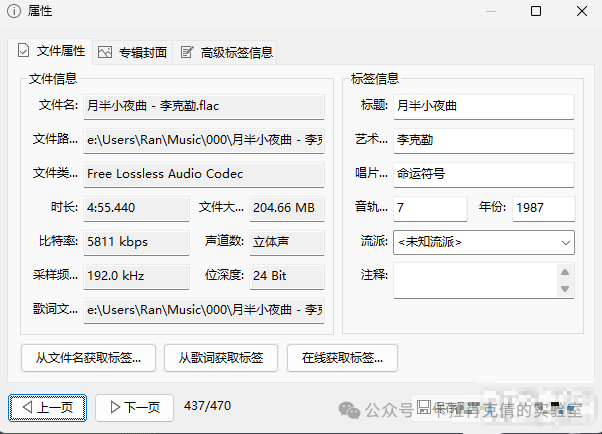Select the 音轨 track number field
The height and width of the screenshot is (434, 602).
tap(430, 208)
